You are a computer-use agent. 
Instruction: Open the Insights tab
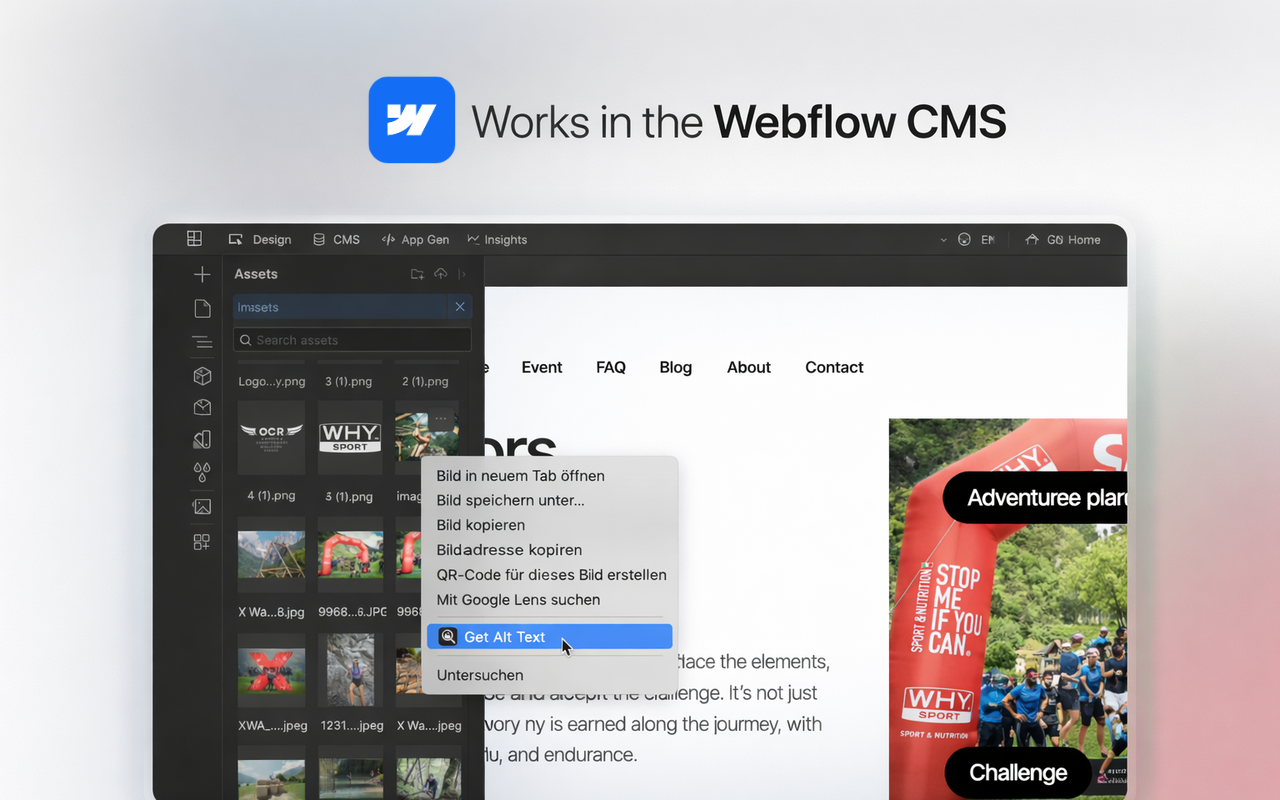pyautogui.click(x=497, y=240)
